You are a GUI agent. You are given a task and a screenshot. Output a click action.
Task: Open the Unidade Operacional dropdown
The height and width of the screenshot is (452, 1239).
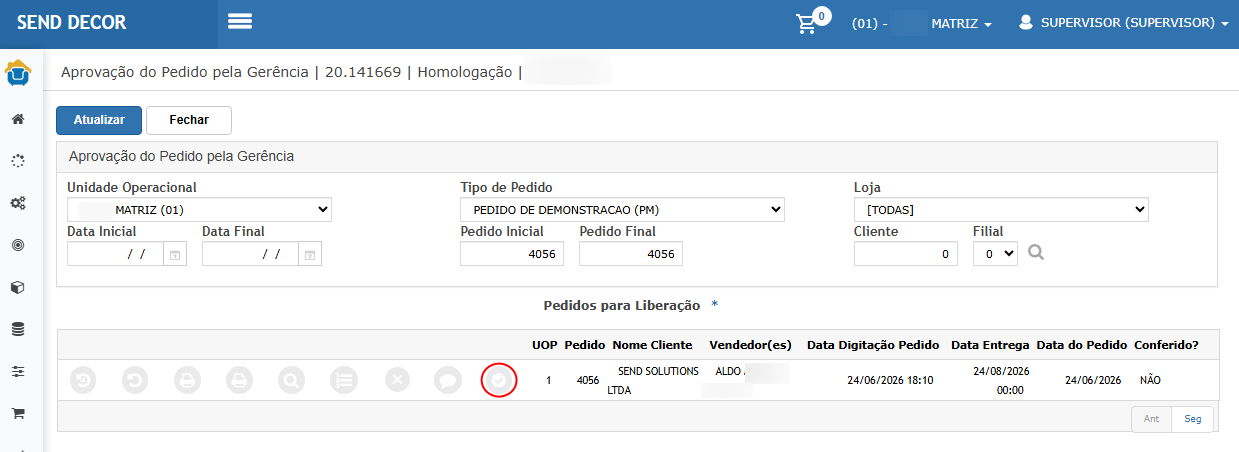click(x=199, y=209)
